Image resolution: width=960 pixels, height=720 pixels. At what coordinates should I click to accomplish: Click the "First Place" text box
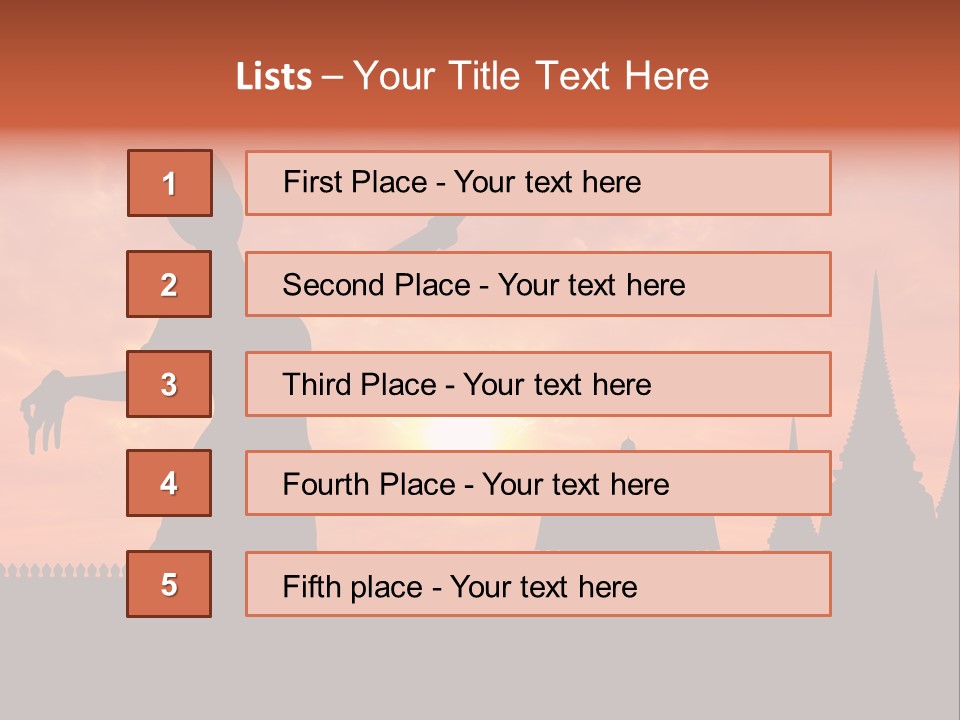point(538,183)
